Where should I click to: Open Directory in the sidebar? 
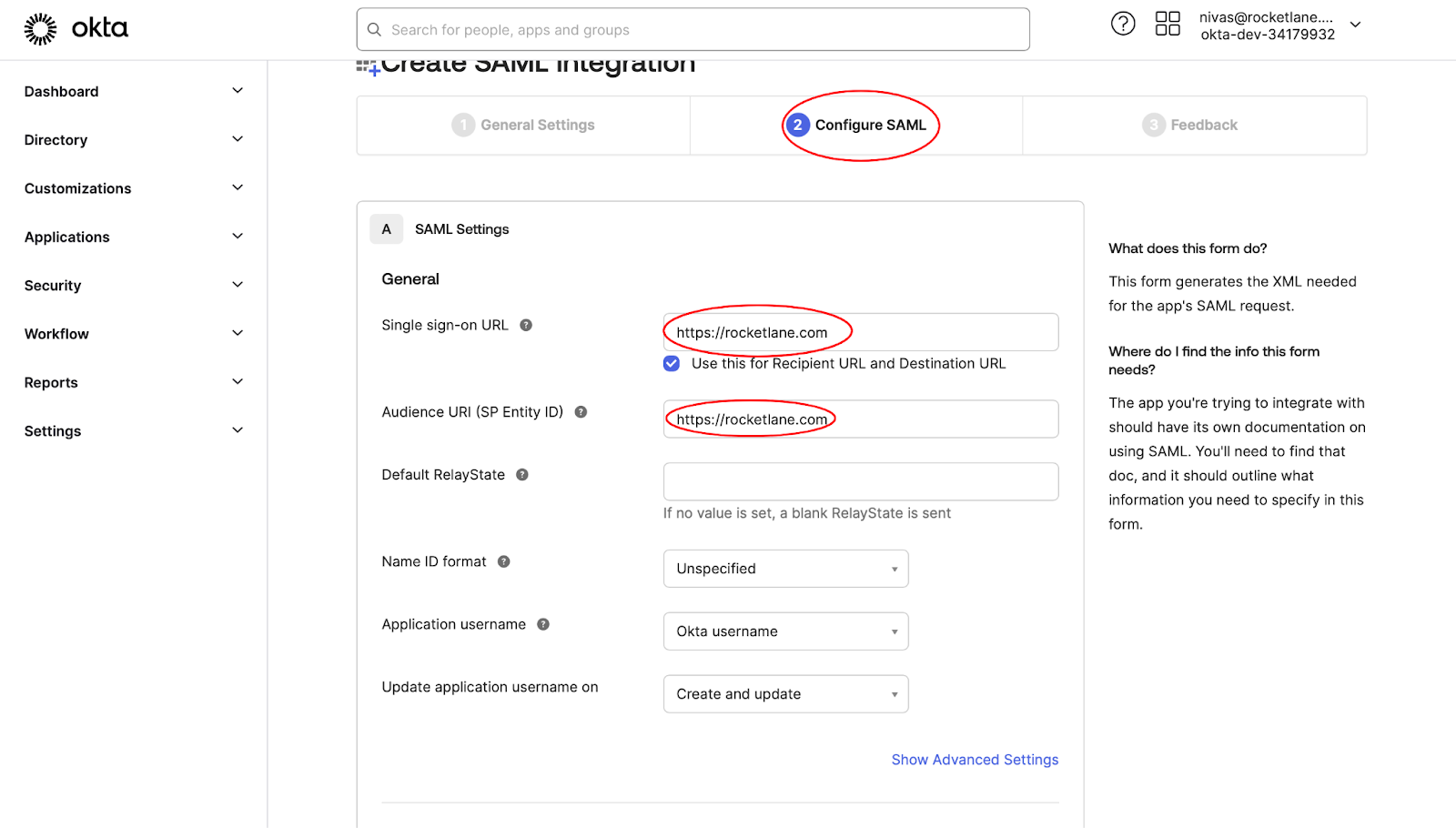click(x=56, y=140)
